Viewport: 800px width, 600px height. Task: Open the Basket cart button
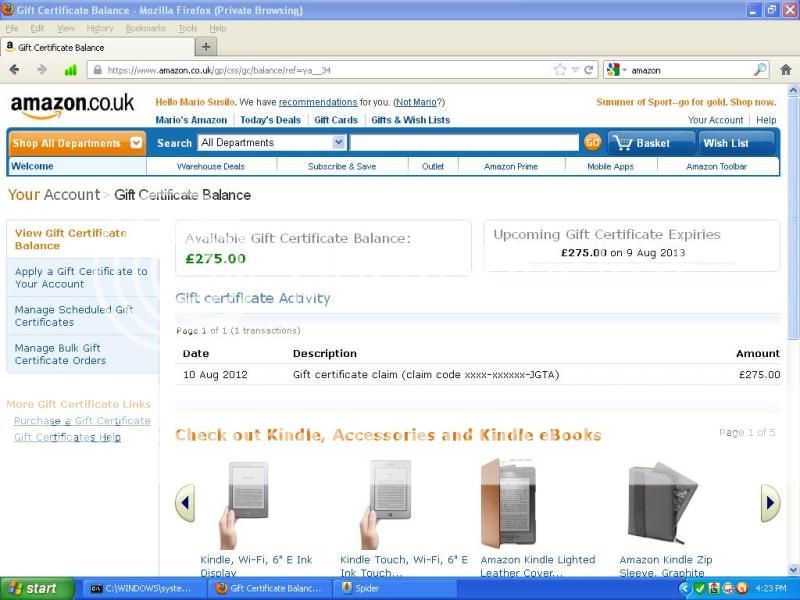coord(651,143)
